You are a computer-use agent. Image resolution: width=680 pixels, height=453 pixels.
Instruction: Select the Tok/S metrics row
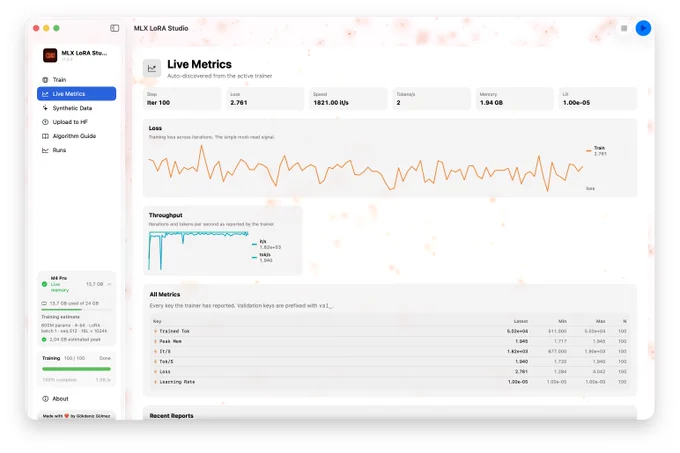(x=389, y=362)
